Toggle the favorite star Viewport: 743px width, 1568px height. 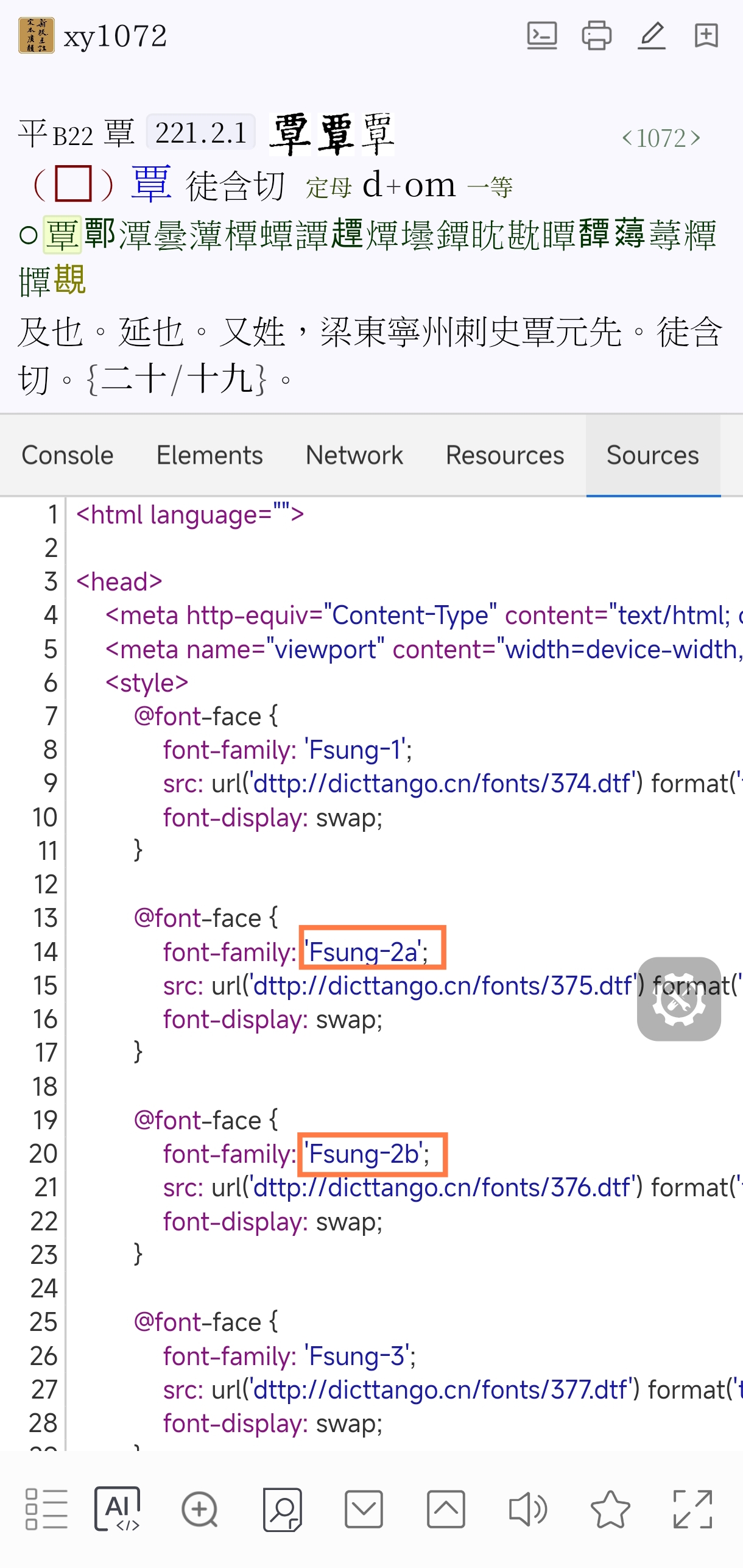(x=610, y=1509)
